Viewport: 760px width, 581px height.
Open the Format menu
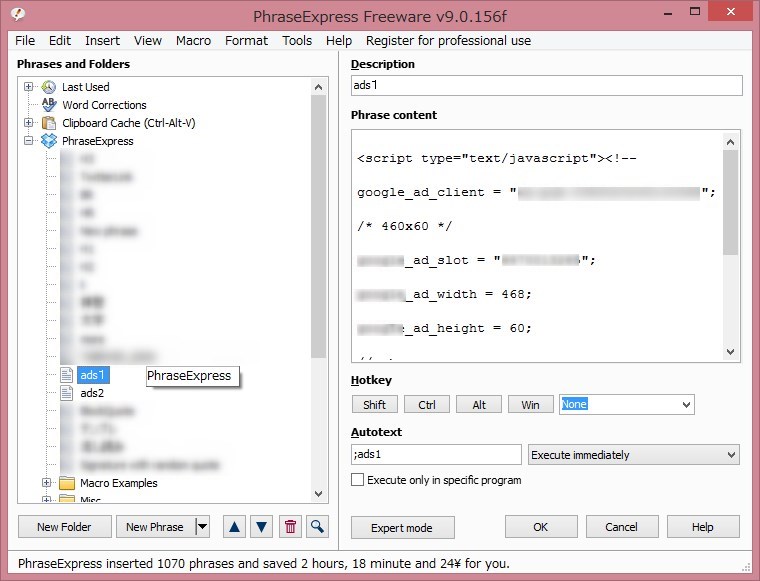246,41
